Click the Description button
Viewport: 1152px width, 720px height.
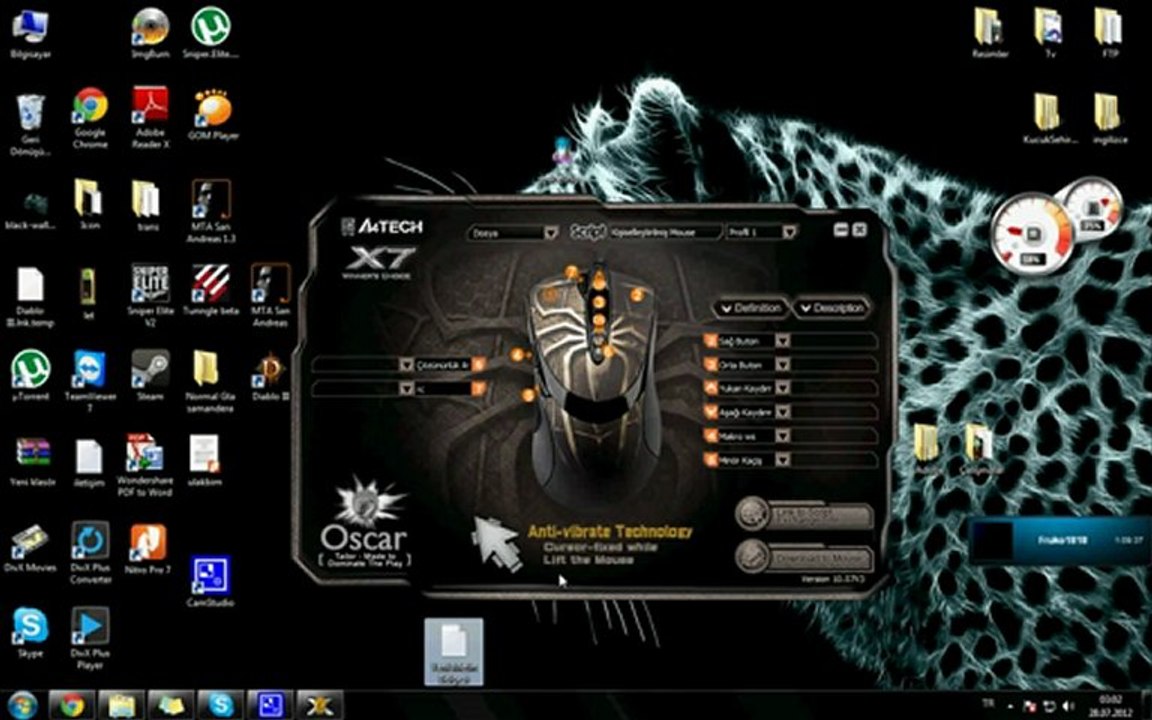[x=832, y=308]
